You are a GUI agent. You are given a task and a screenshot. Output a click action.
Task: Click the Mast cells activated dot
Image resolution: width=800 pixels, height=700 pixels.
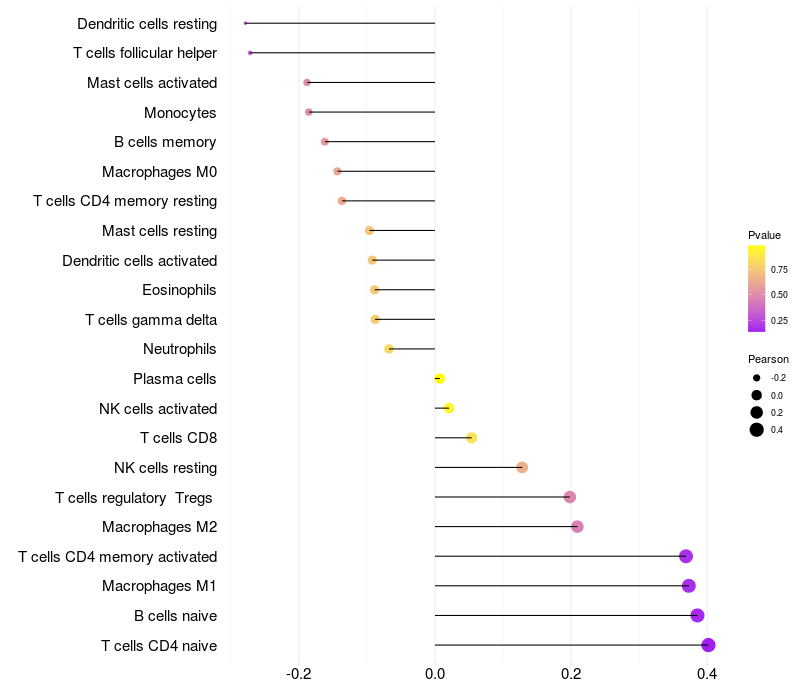pyautogui.click(x=307, y=83)
